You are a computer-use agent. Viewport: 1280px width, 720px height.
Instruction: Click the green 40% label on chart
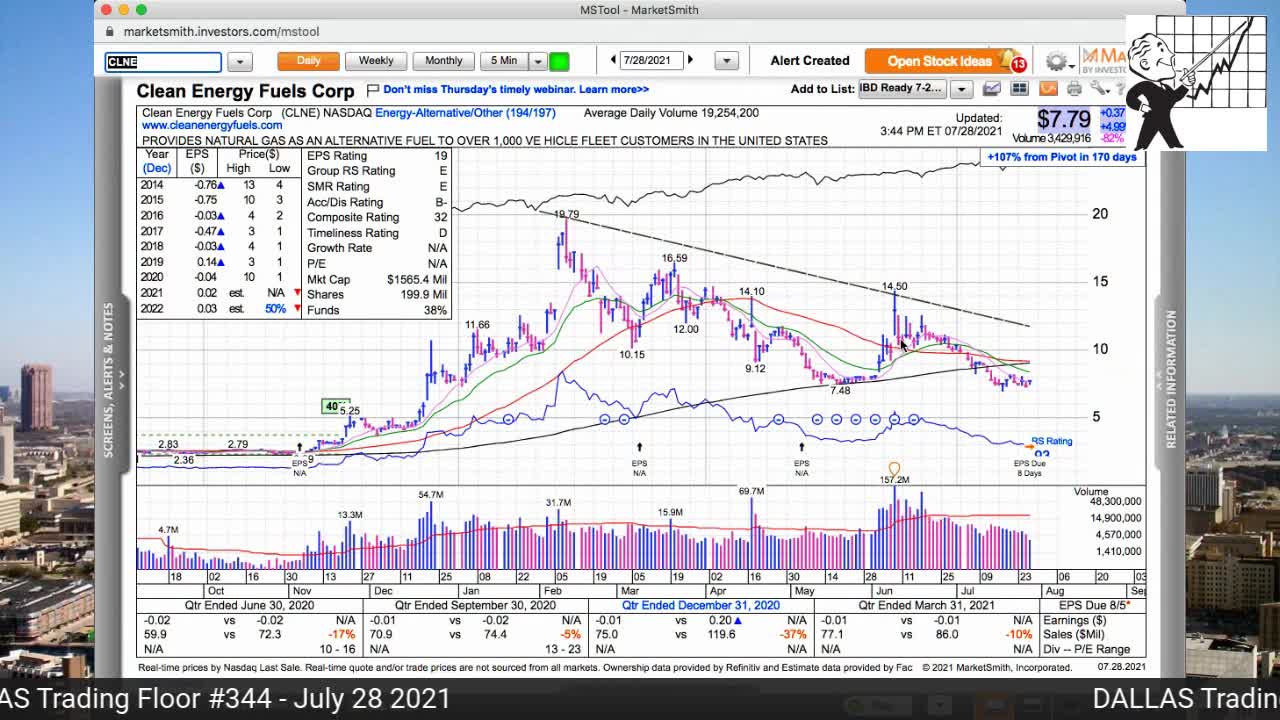(334, 406)
